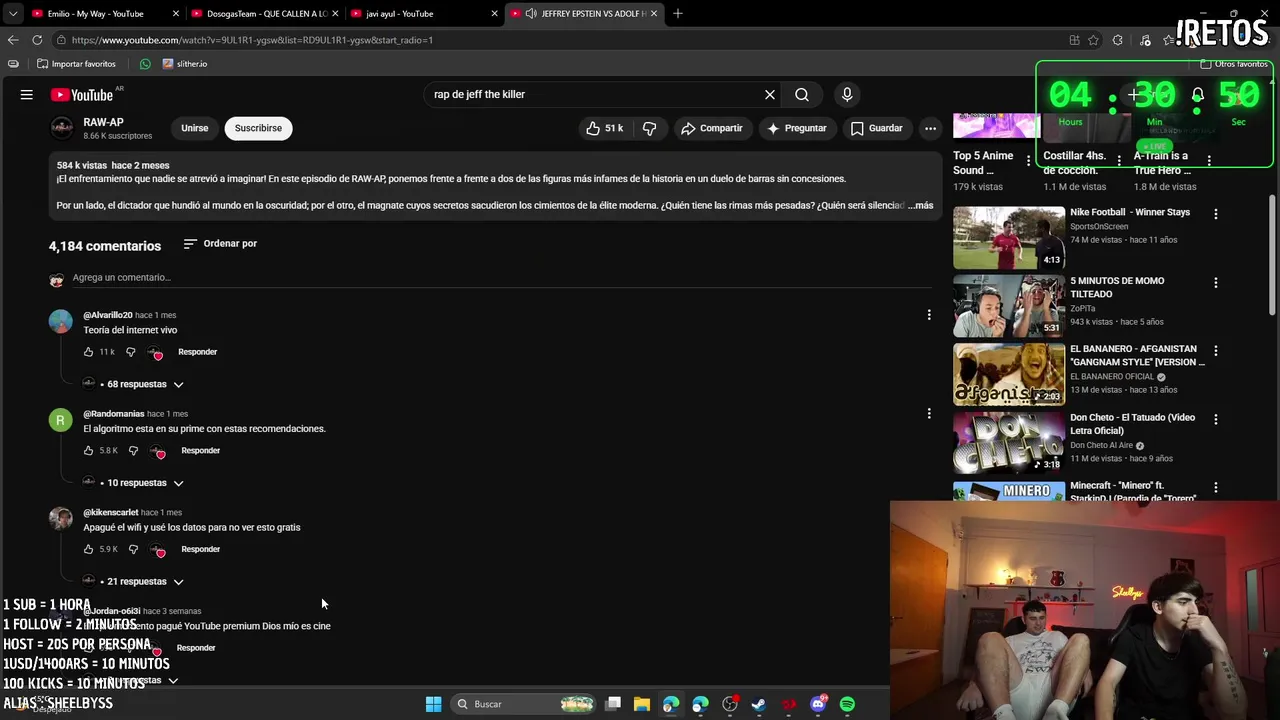Open Discord from the taskbar
This screenshot has width=1280, height=720.
(818, 704)
